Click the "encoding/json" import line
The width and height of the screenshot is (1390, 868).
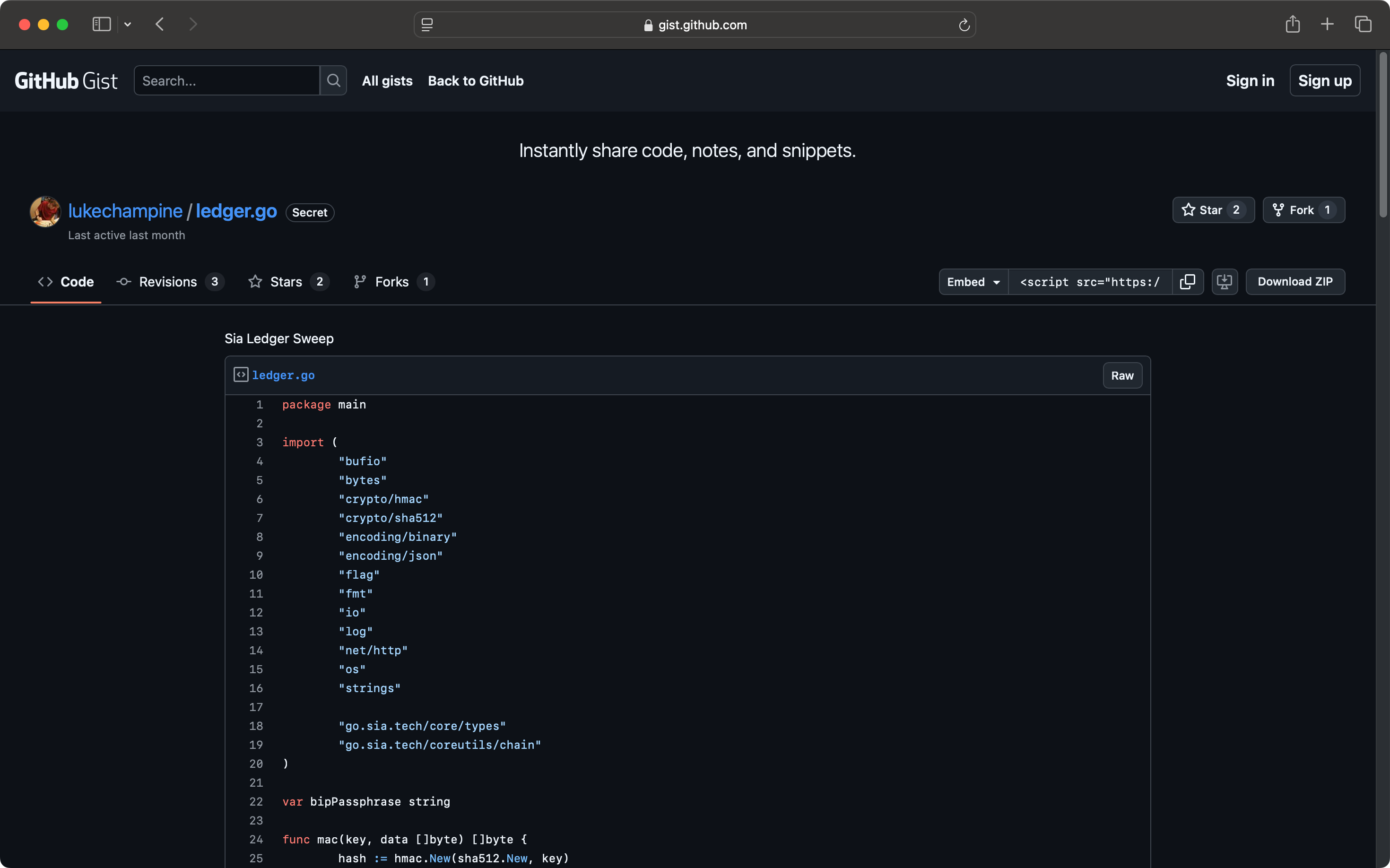(x=391, y=556)
